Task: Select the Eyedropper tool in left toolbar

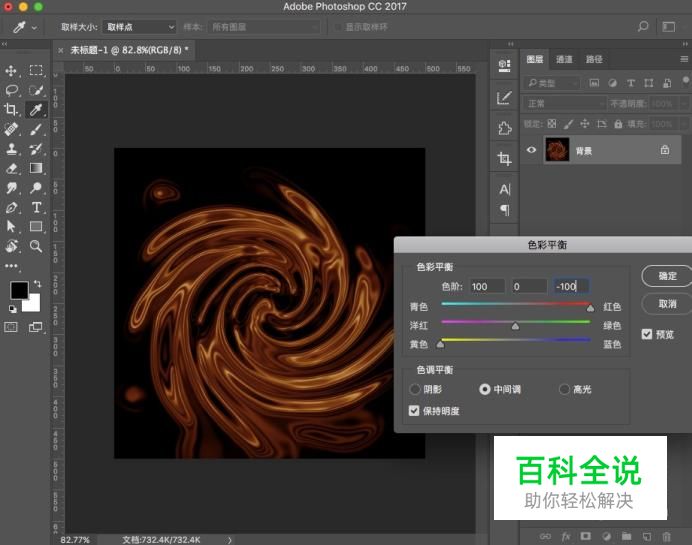Action: tap(35, 109)
